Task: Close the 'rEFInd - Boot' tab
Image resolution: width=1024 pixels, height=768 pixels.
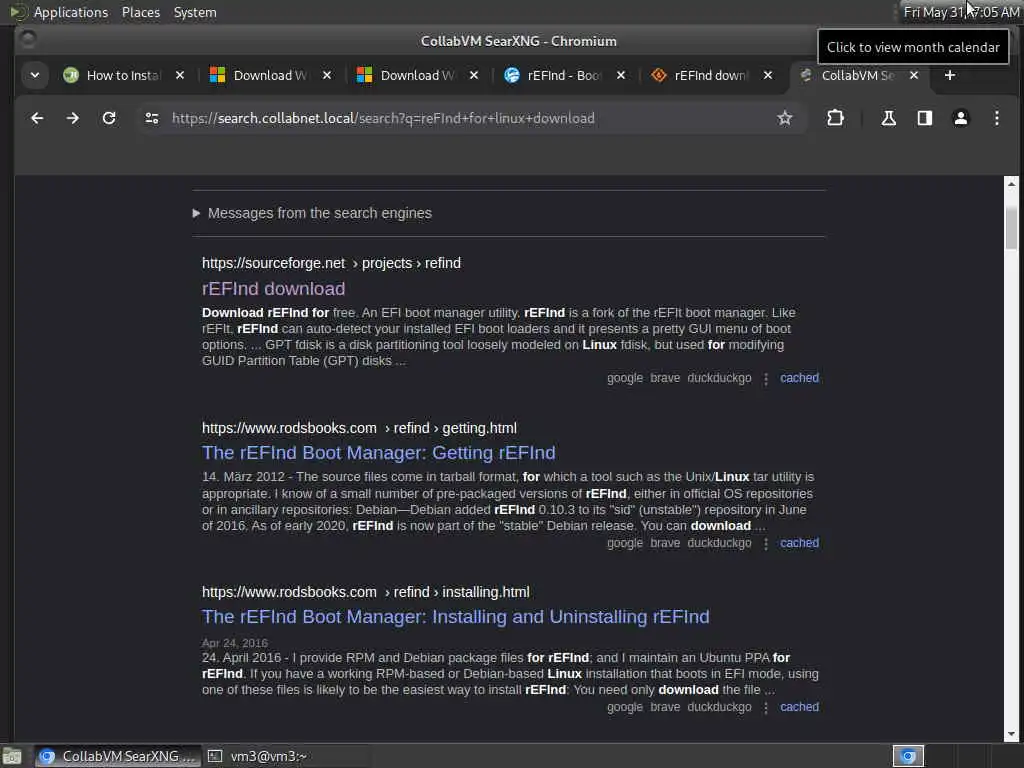Action: [621, 76]
